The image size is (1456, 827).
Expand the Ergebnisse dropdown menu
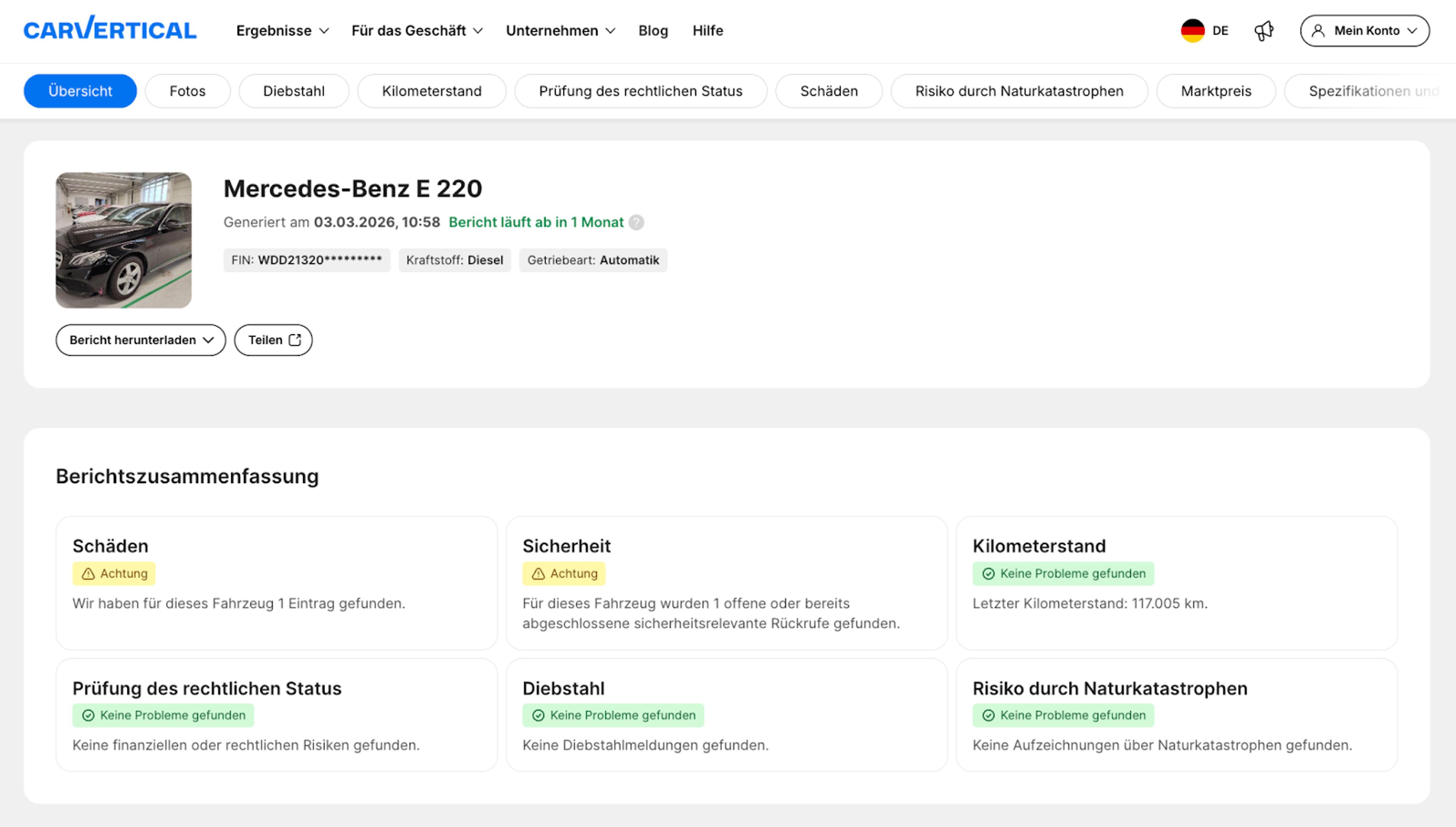[x=282, y=31]
